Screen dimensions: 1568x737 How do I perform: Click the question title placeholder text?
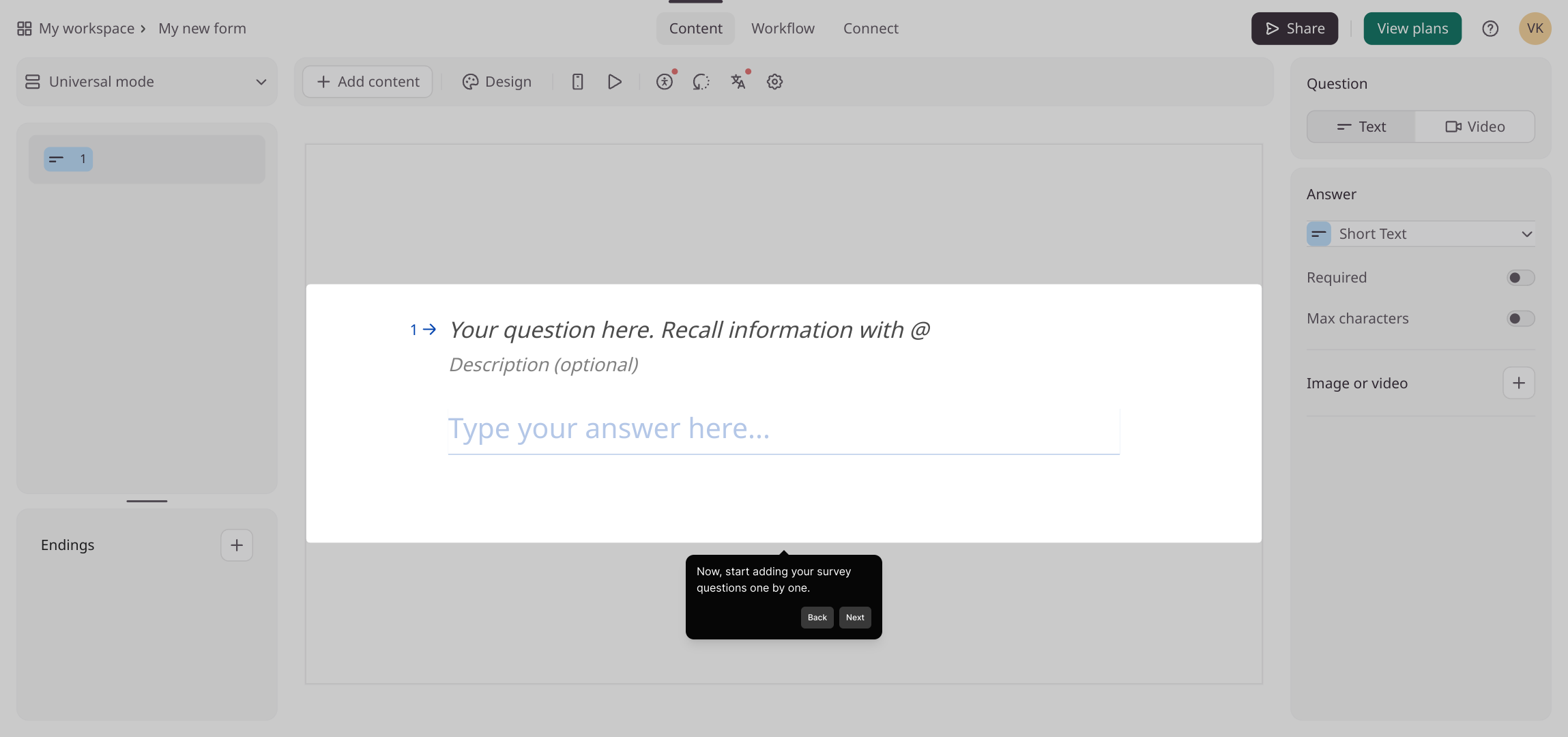coord(689,330)
